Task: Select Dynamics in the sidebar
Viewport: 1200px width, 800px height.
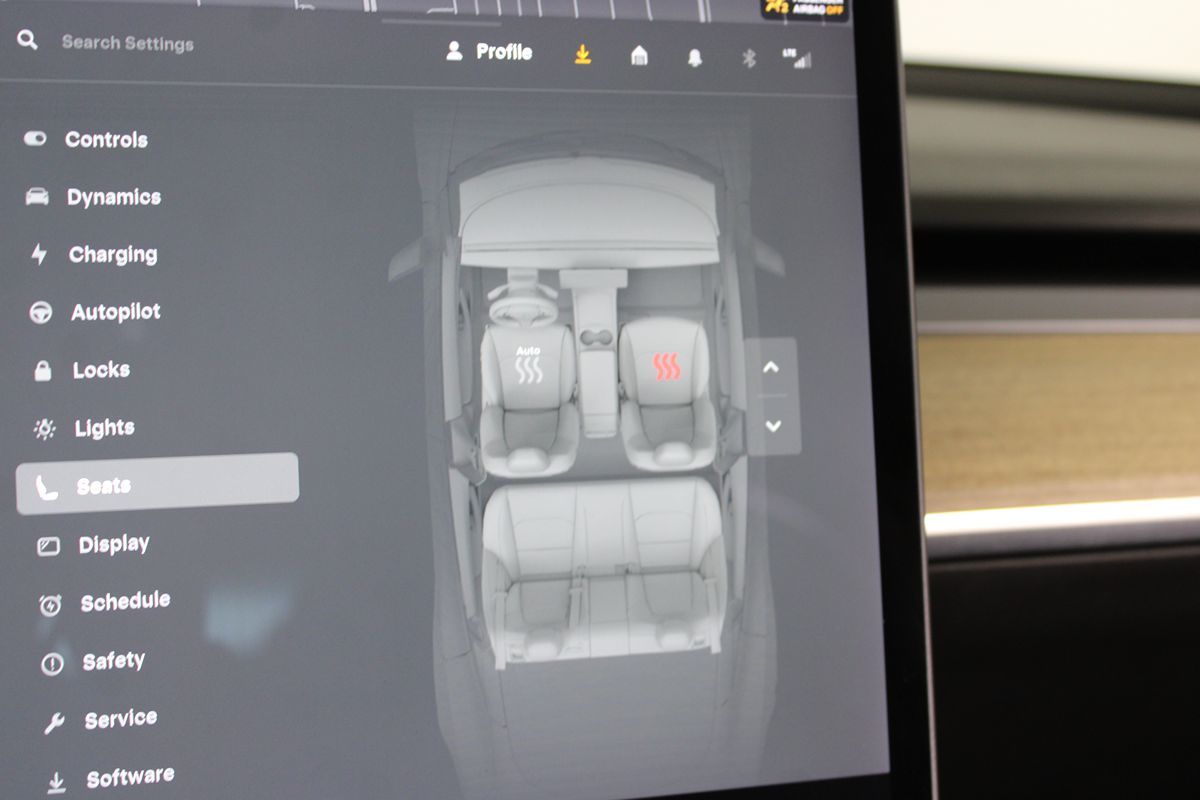Action: tap(113, 197)
